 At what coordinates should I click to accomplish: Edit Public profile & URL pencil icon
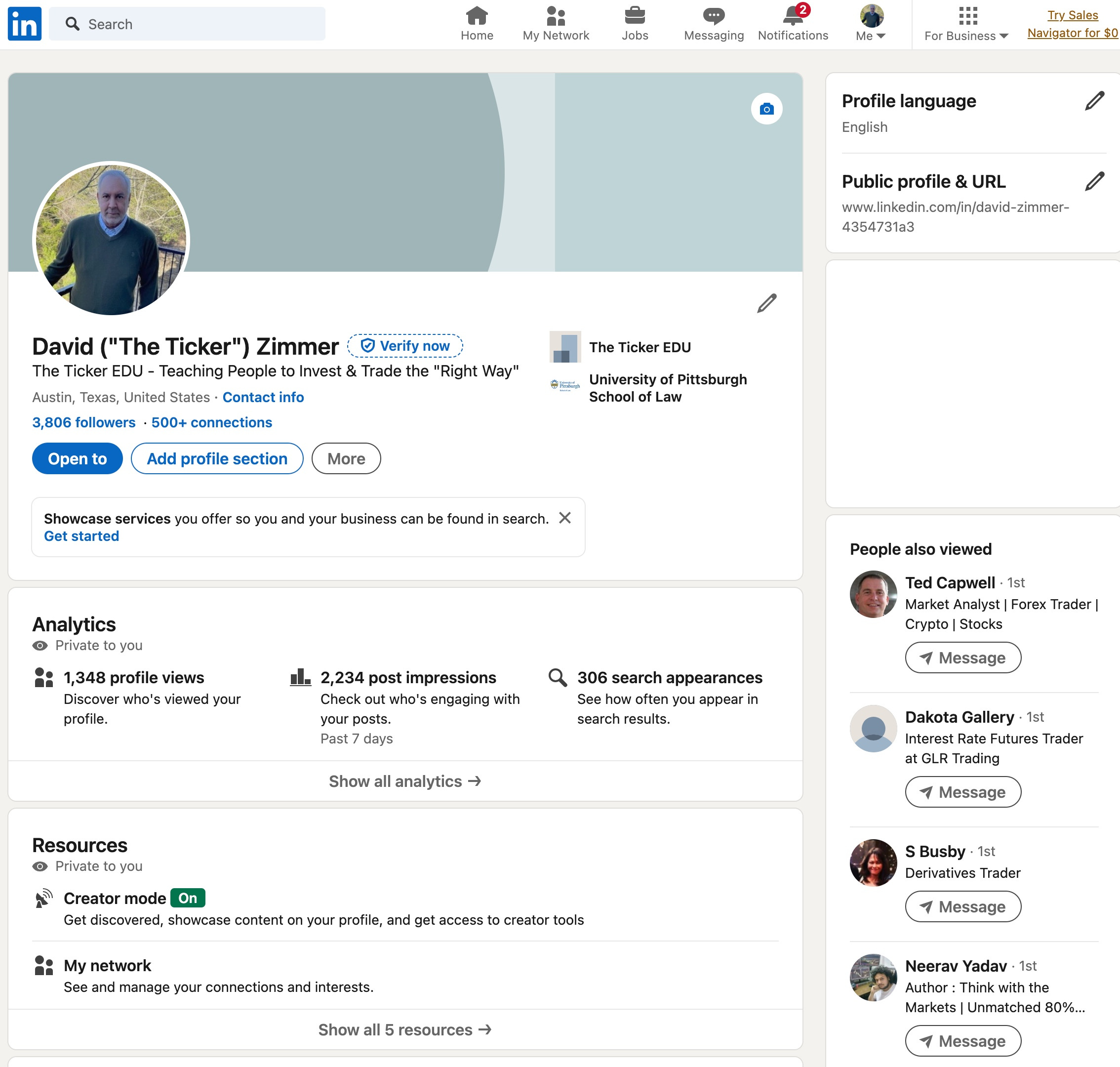(1094, 181)
